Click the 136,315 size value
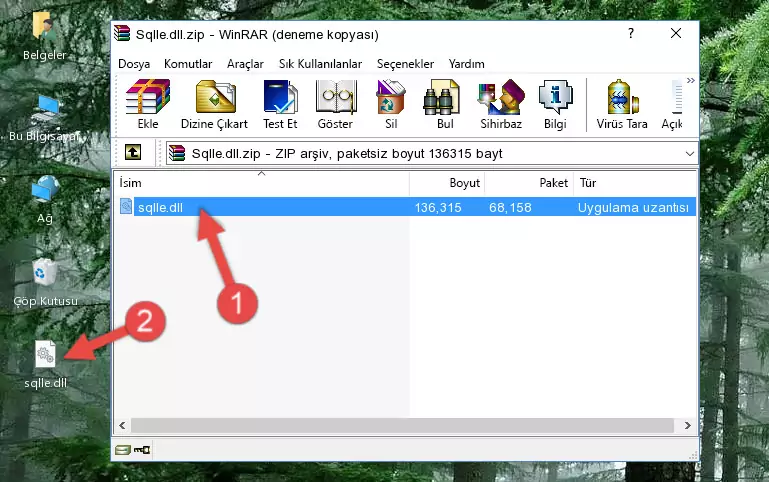The image size is (769, 482). click(x=438, y=207)
